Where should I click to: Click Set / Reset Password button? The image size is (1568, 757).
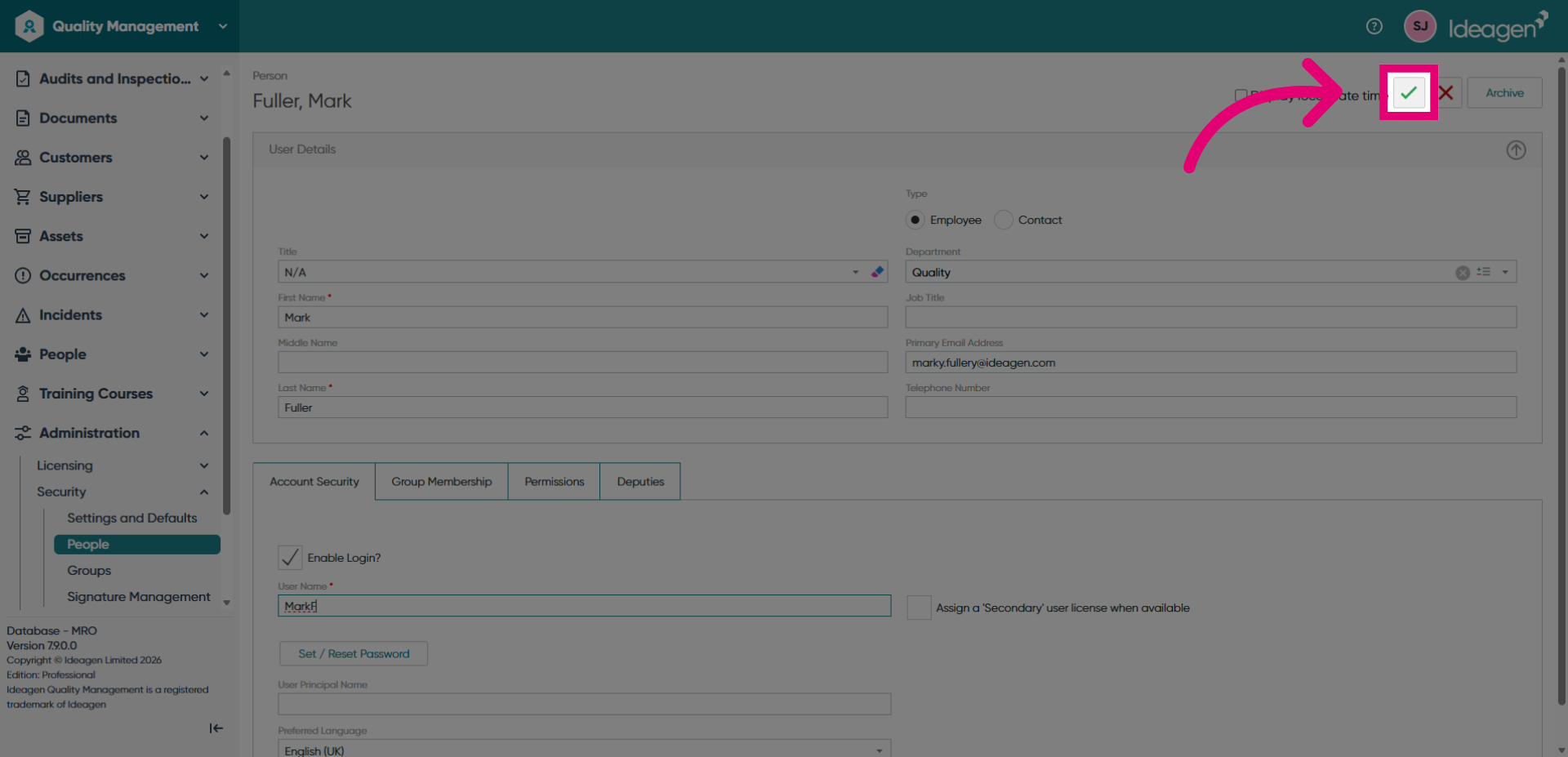(x=354, y=653)
